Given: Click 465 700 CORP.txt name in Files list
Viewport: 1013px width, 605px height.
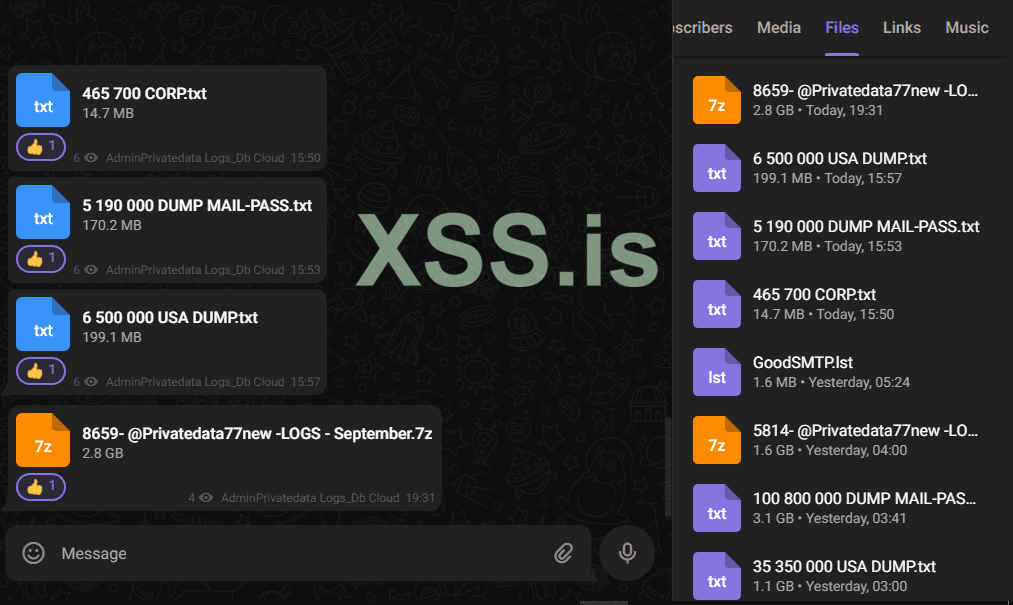Looking at the screenshot, I should pyautogui.click(x=814, y=294).
